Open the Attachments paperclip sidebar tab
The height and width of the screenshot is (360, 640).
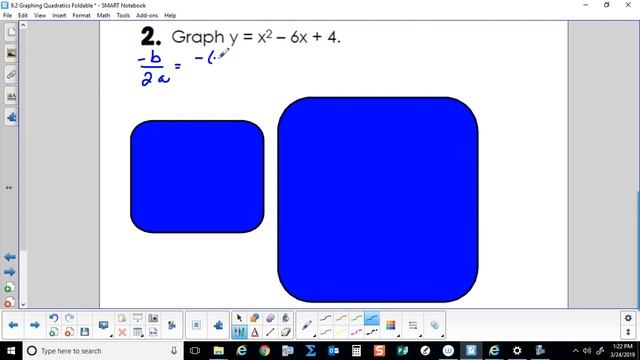tap(11, 75)
